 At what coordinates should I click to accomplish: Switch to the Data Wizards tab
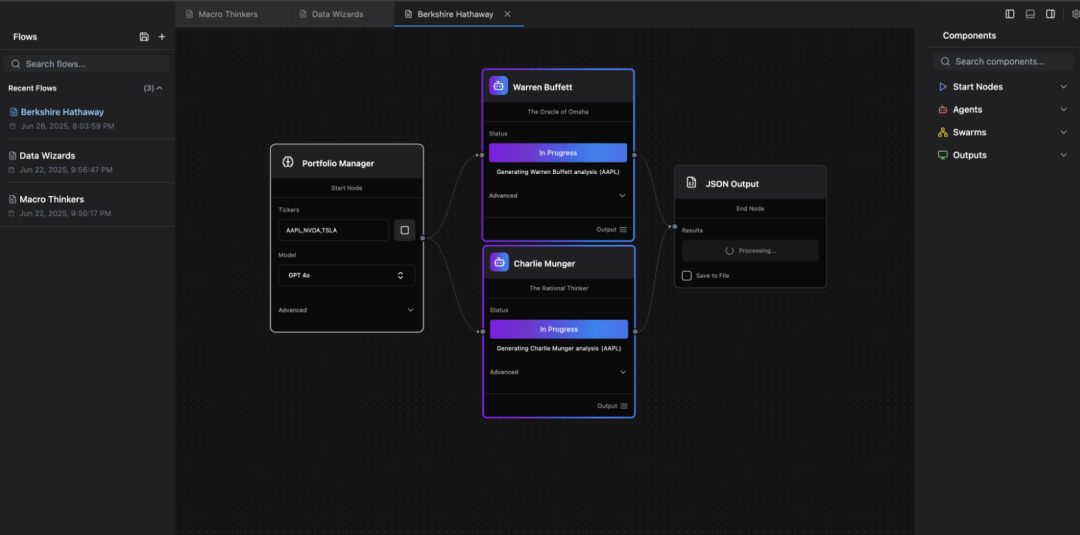(x=337, y=14)
